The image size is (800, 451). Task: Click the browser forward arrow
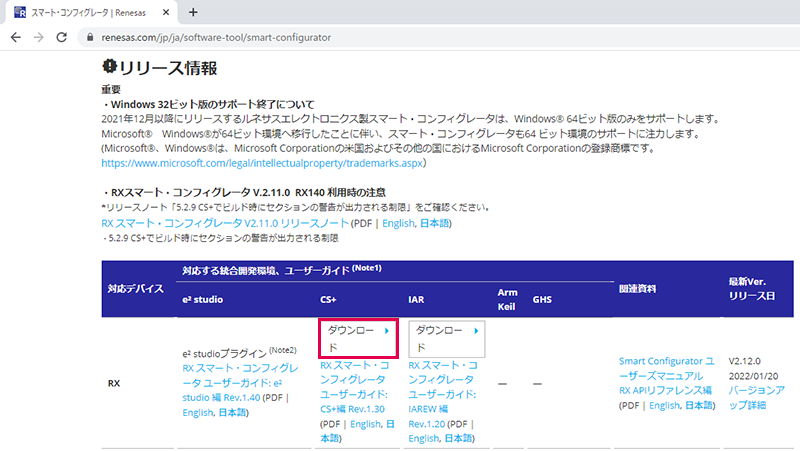tap(39, 37)
